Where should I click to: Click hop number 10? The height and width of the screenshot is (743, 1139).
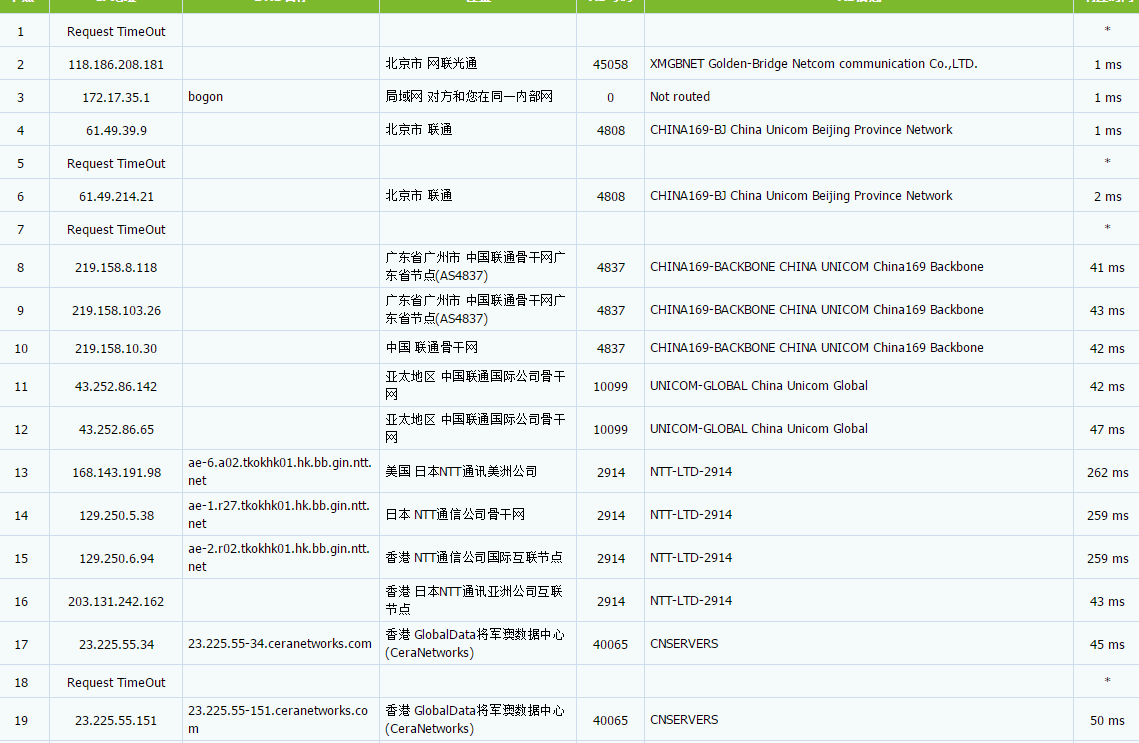(x=21, y=349)
